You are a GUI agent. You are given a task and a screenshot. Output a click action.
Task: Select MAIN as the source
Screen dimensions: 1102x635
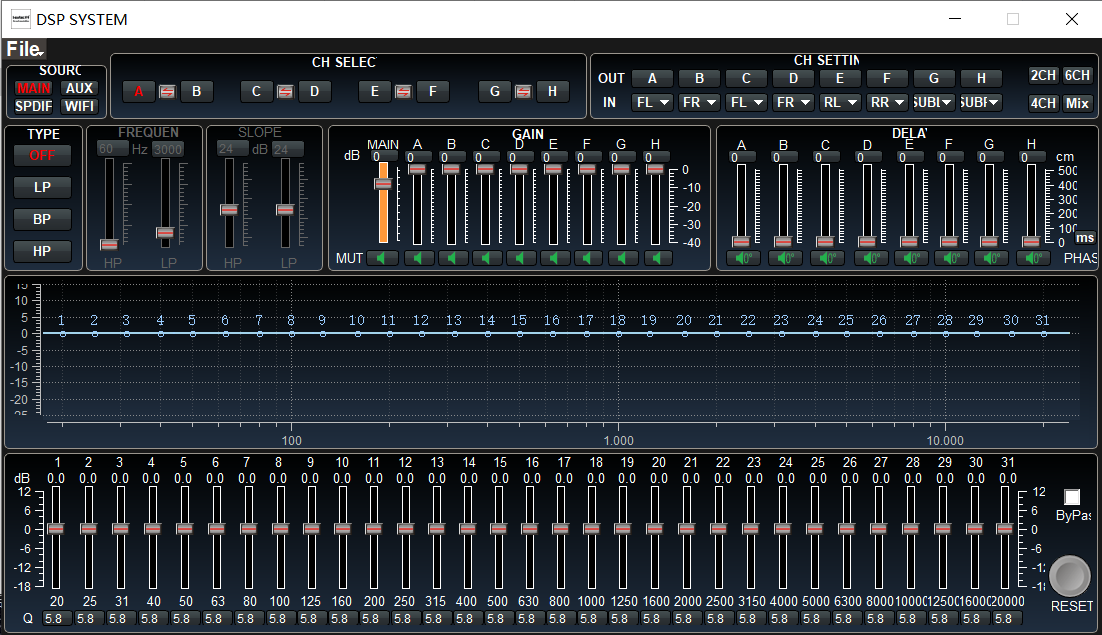click(x=34, y=89)
